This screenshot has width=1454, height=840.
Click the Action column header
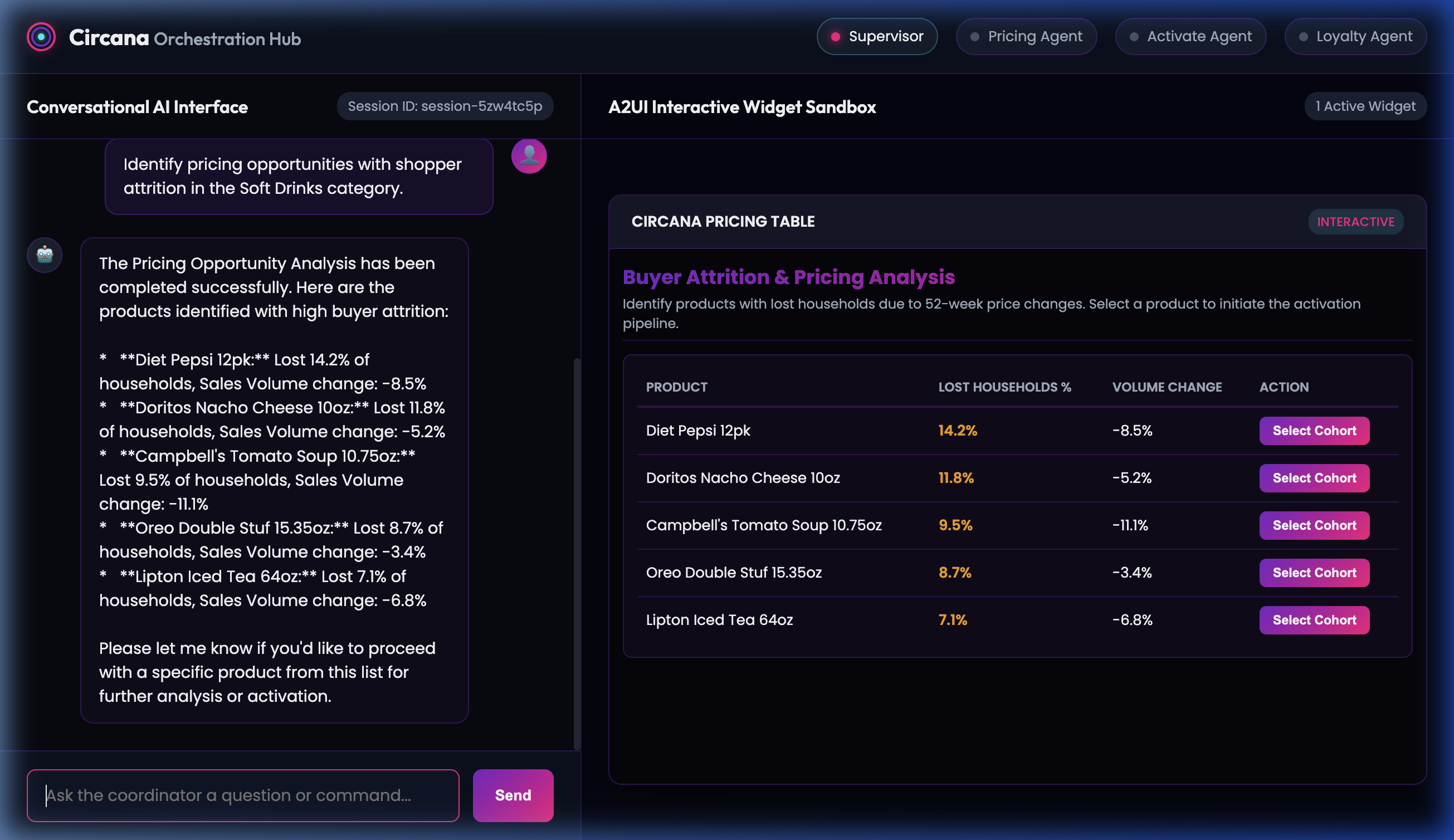coord(1284,387)
